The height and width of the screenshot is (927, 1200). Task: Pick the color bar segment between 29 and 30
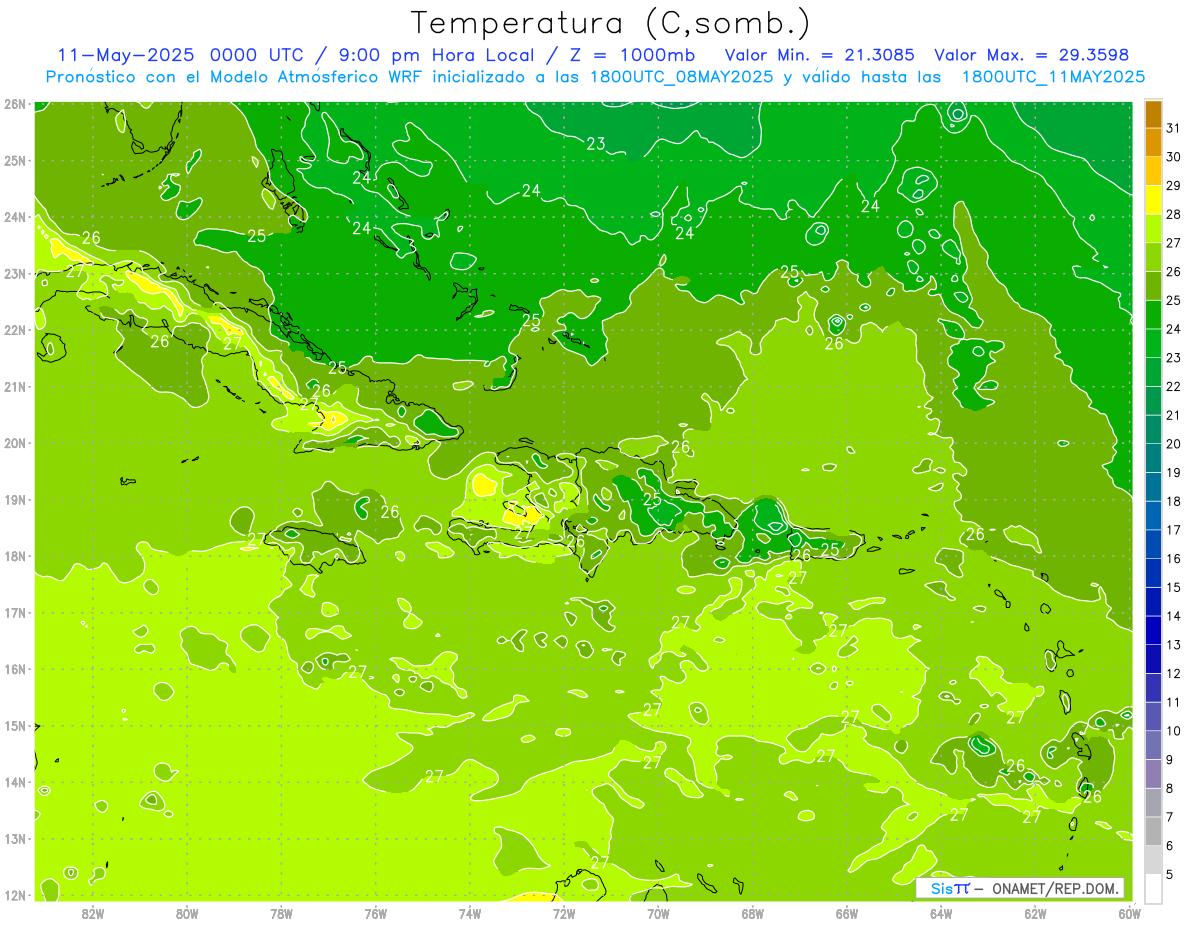click(1153, 172)
